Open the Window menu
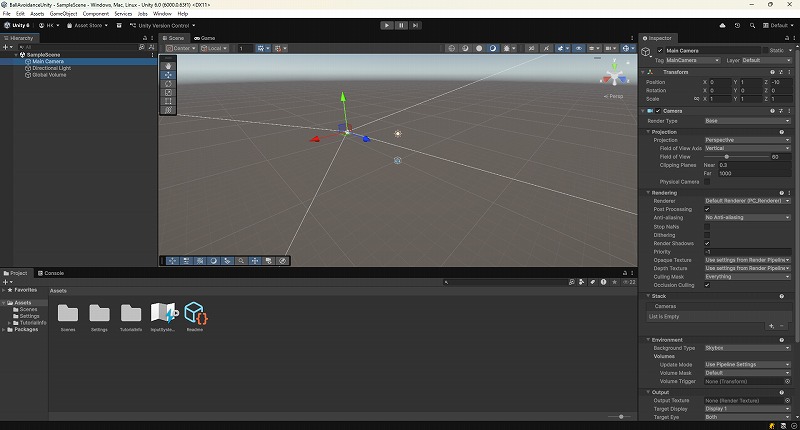 click(x=162, y=14)
